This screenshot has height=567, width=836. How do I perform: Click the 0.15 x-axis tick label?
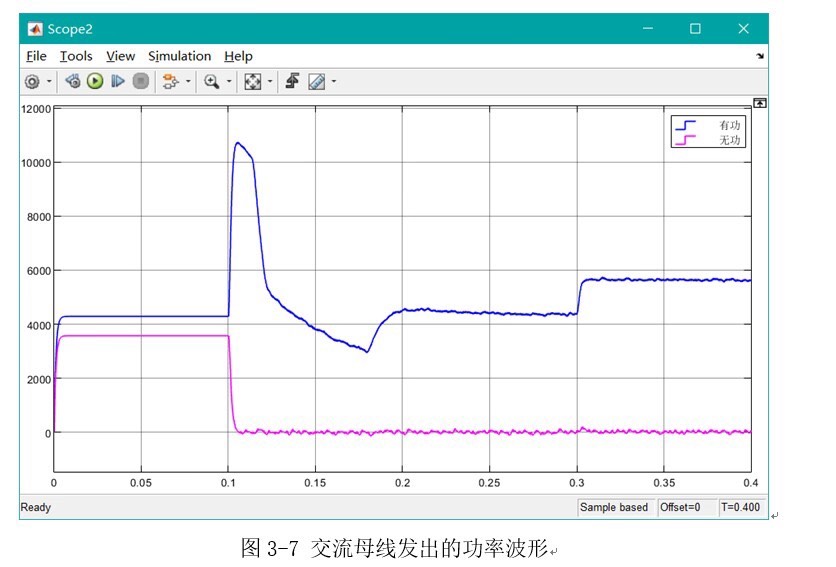[x=315, y=483]
